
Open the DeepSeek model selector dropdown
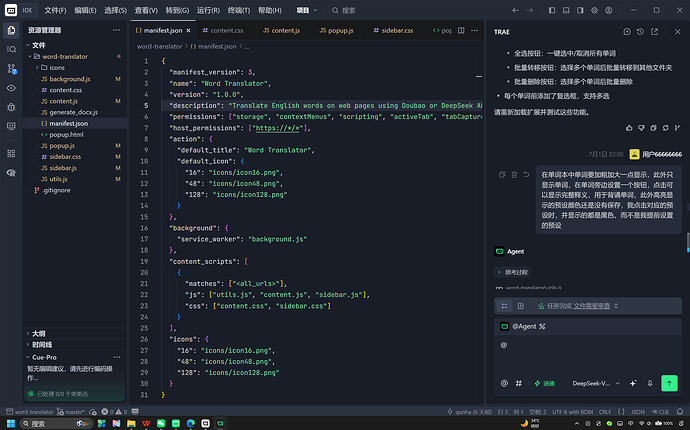[x=595, y=383]
